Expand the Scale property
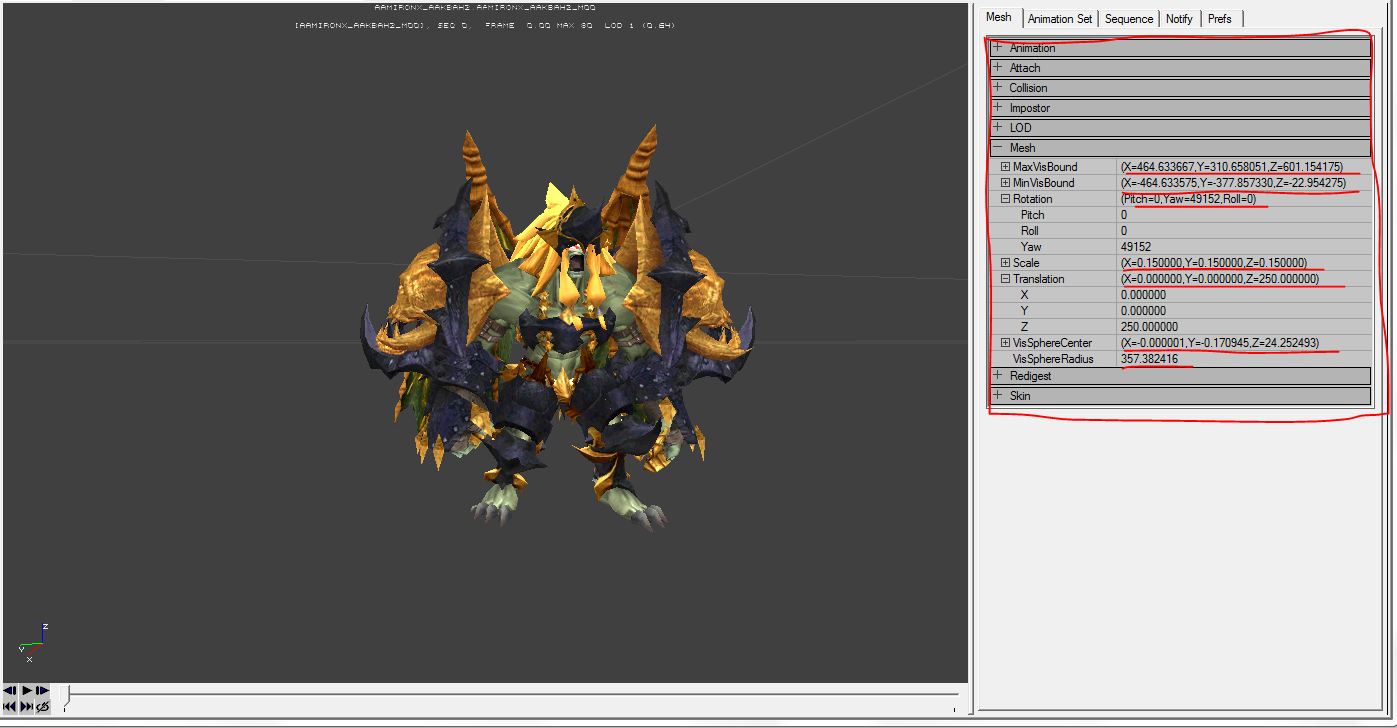 pos(1006,263)
